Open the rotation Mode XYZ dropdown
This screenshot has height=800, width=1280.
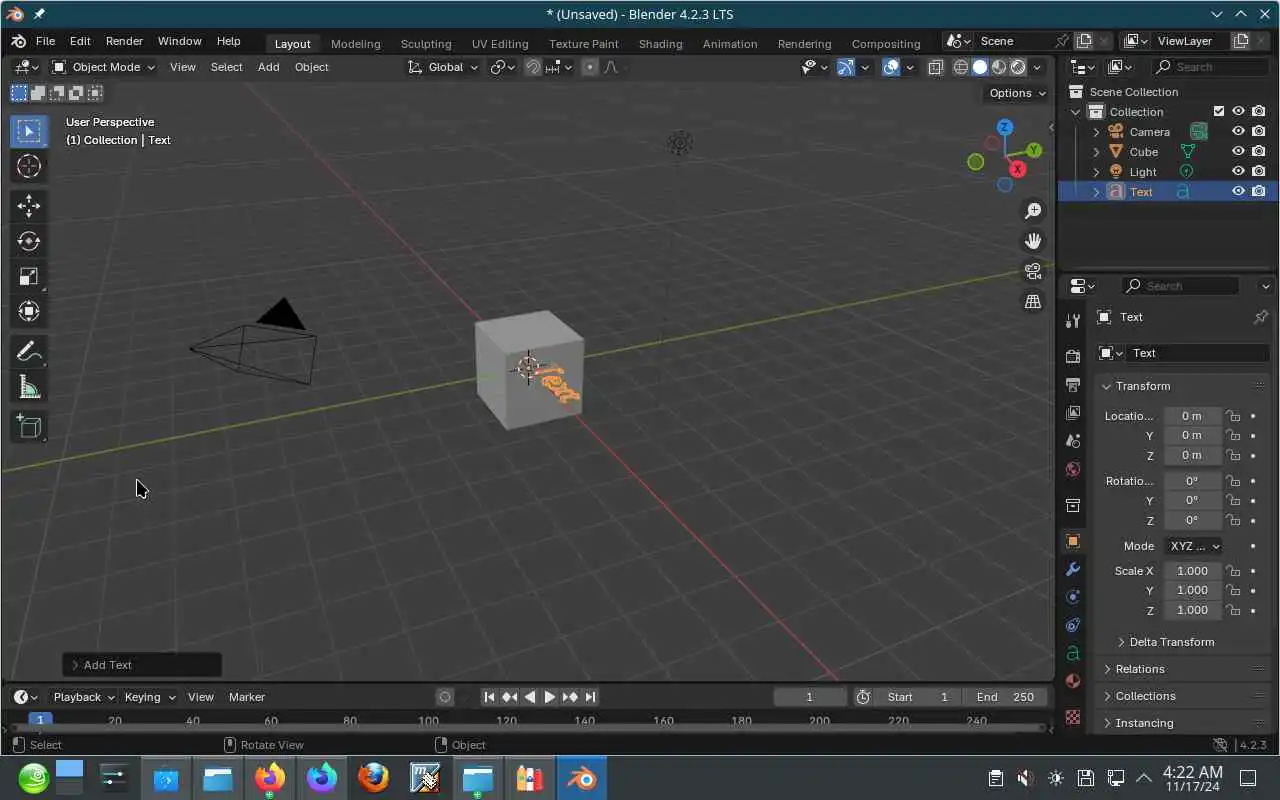[1194, 546]
